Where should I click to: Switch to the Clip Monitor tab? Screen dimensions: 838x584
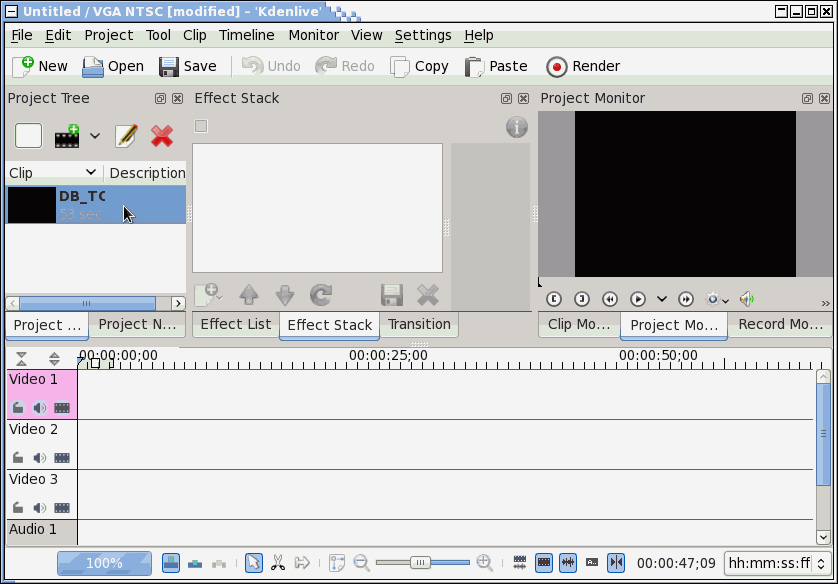[x=579, y=324]
